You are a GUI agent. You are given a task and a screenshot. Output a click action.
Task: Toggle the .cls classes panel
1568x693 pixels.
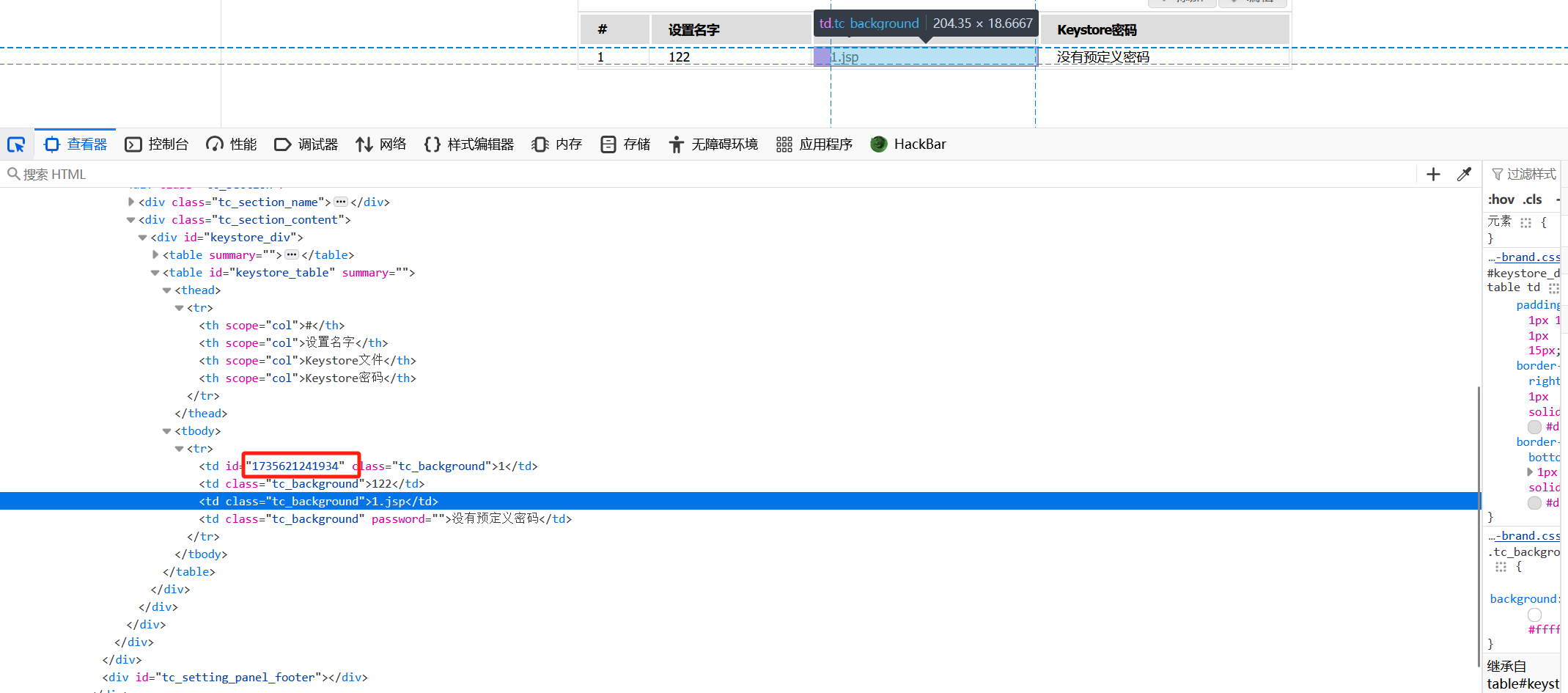pyautogui.click(x=1532, y=199)
